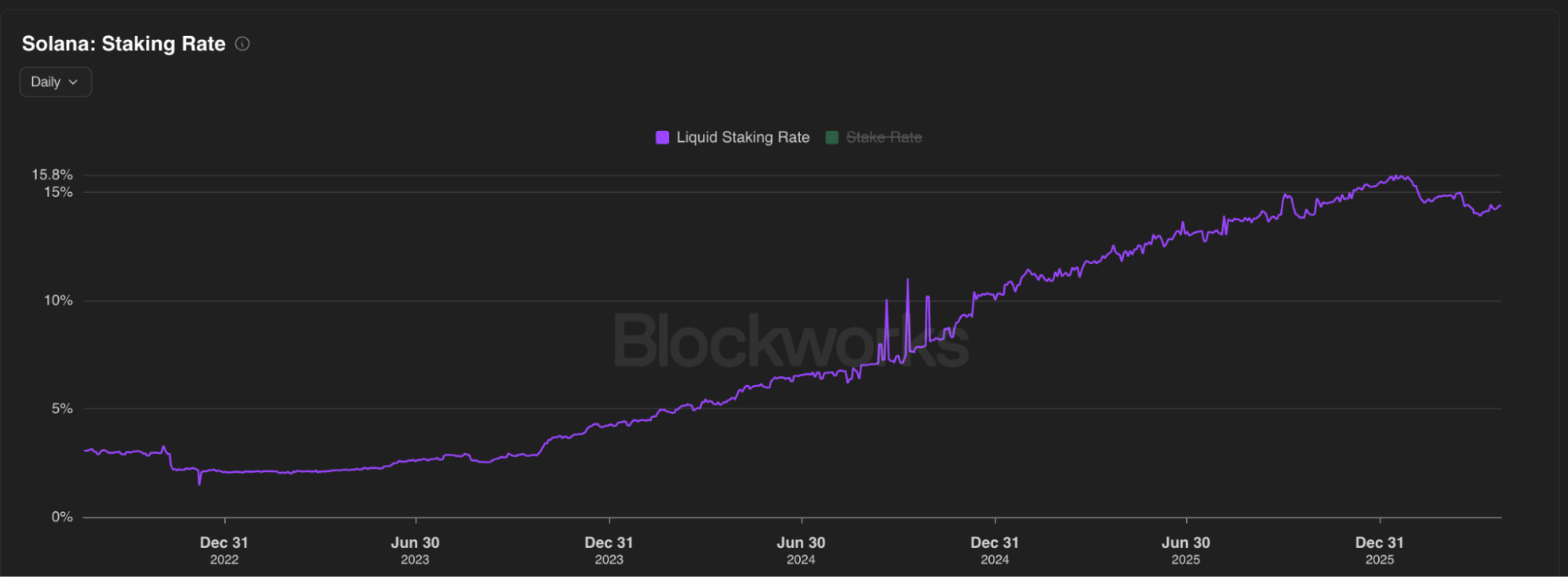
Task: Click the 5% y-axis label
Action: pyautogui.click(x=62, y=408)
